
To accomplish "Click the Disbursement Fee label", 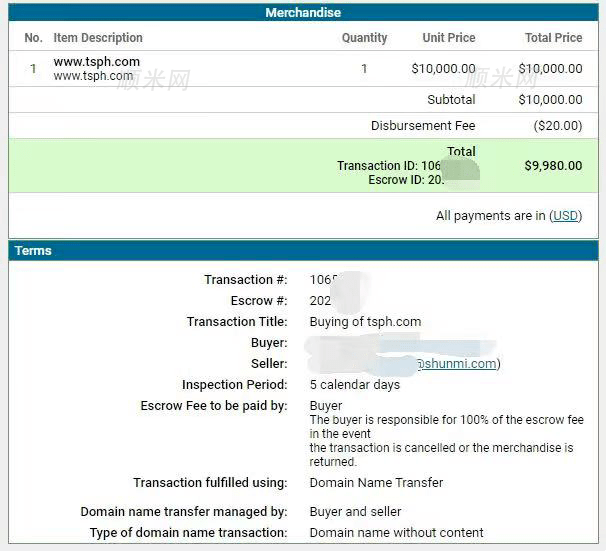I will tap(423, 126).
